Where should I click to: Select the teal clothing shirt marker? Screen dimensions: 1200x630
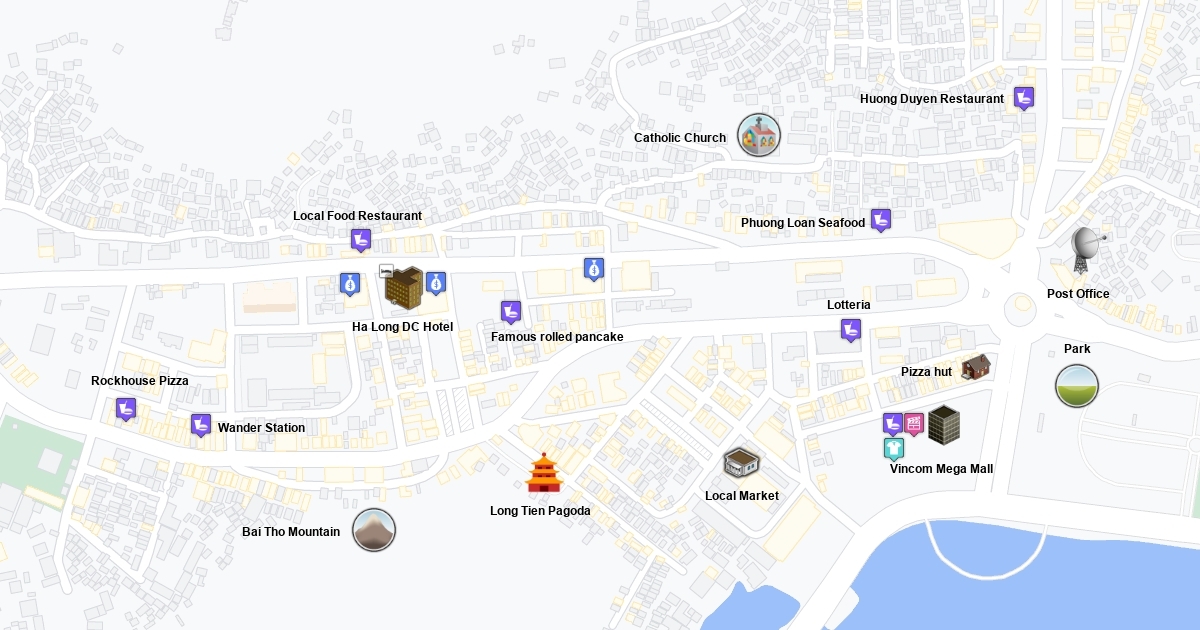893,448
